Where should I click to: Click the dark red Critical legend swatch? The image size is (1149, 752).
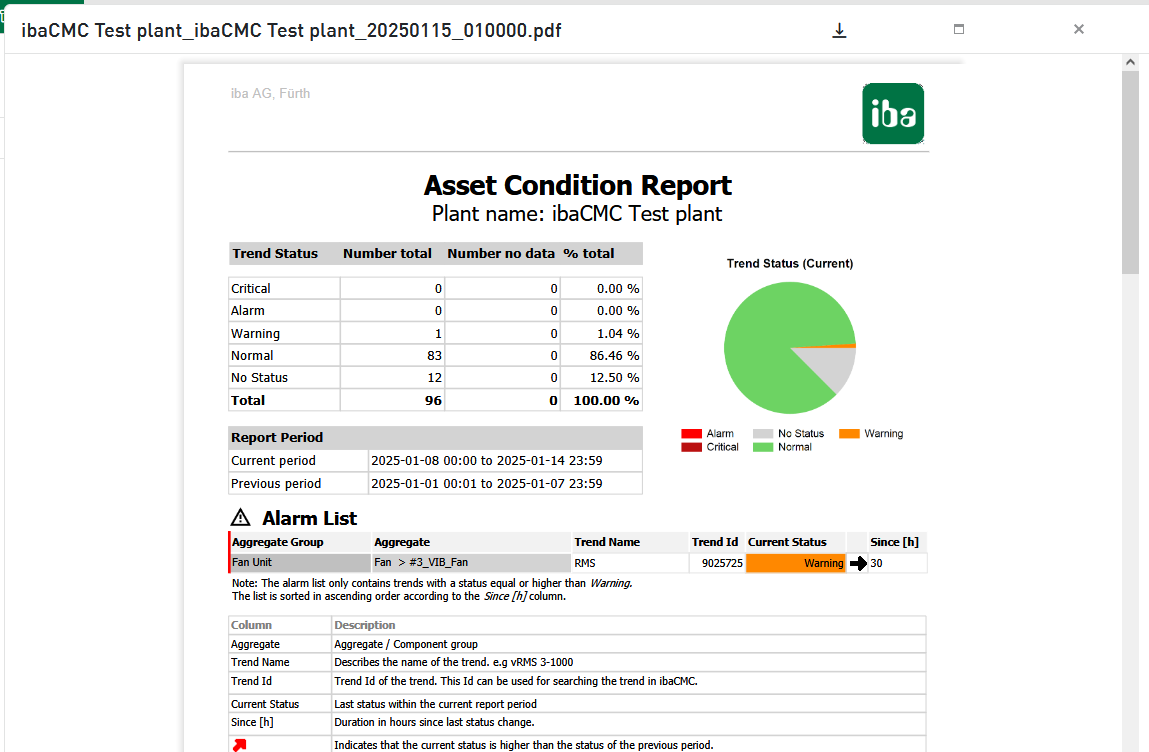click(x=691, y=447)
